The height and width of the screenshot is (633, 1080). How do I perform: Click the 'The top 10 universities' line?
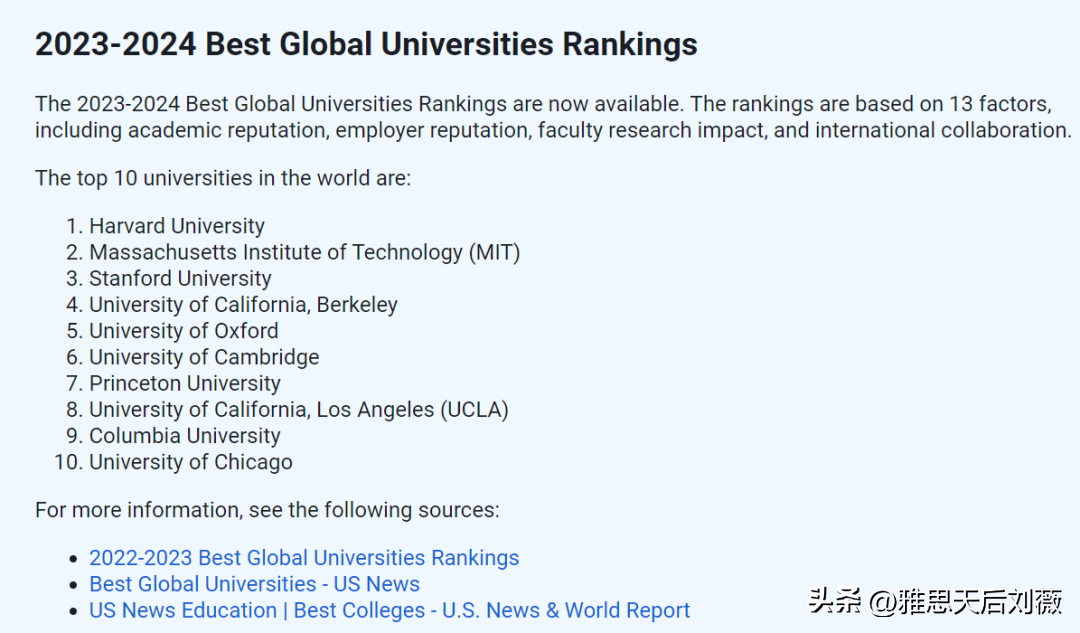(223, 178)
